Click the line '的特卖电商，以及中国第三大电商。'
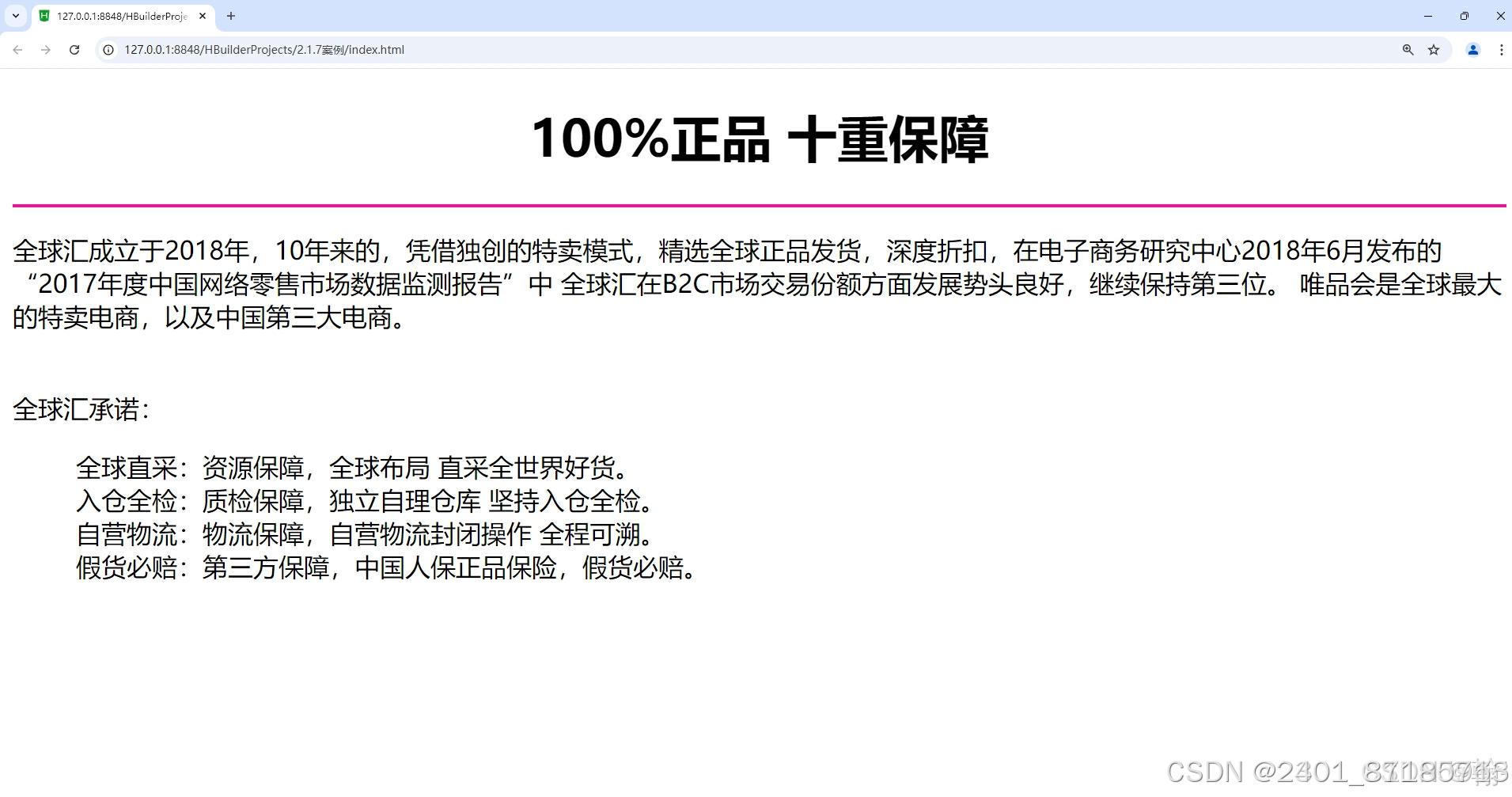The height and width of the screenshot is (797, 1512). (x=210, y=317)
